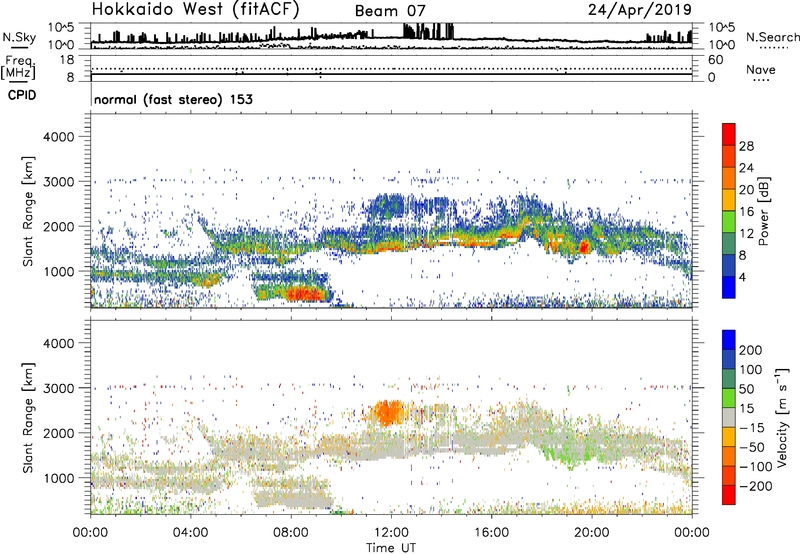Screen dimensions: 800x554
Task: Click the 'CPID' label
Action: (x=22, y=95)
